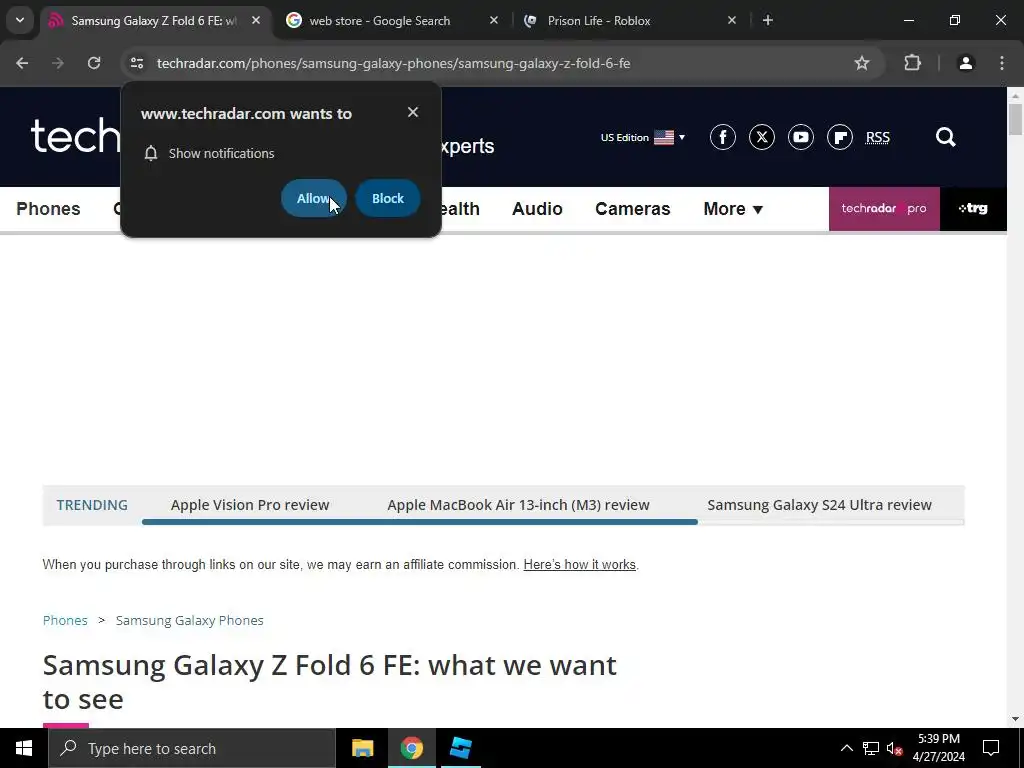Click the site search magnifier icon
This screenshot has height=768, width=1024.
coord(946,137)
